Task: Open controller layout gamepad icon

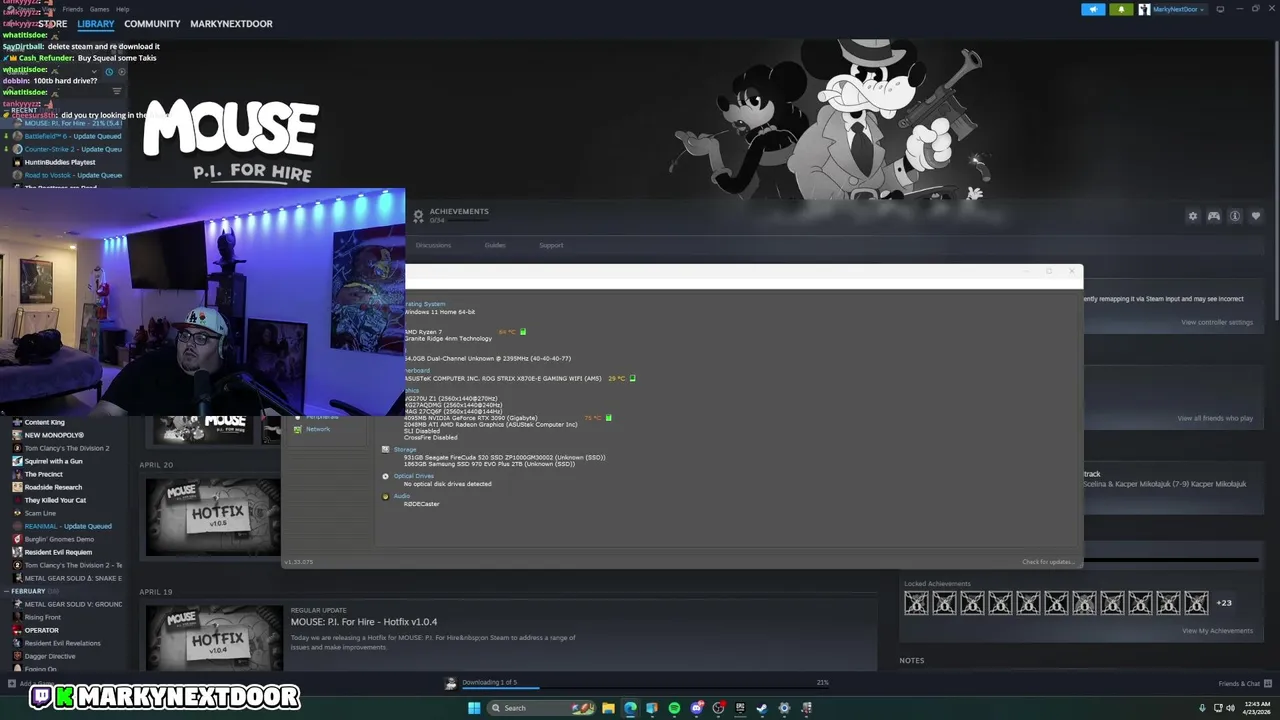Action: (1214, 216)
